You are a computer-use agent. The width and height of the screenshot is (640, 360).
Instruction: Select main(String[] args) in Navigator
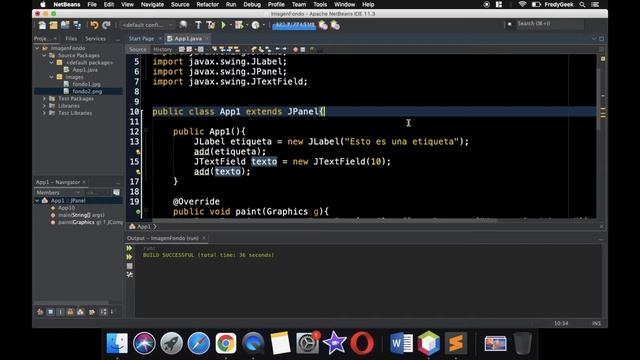click(x=81, y=215)
